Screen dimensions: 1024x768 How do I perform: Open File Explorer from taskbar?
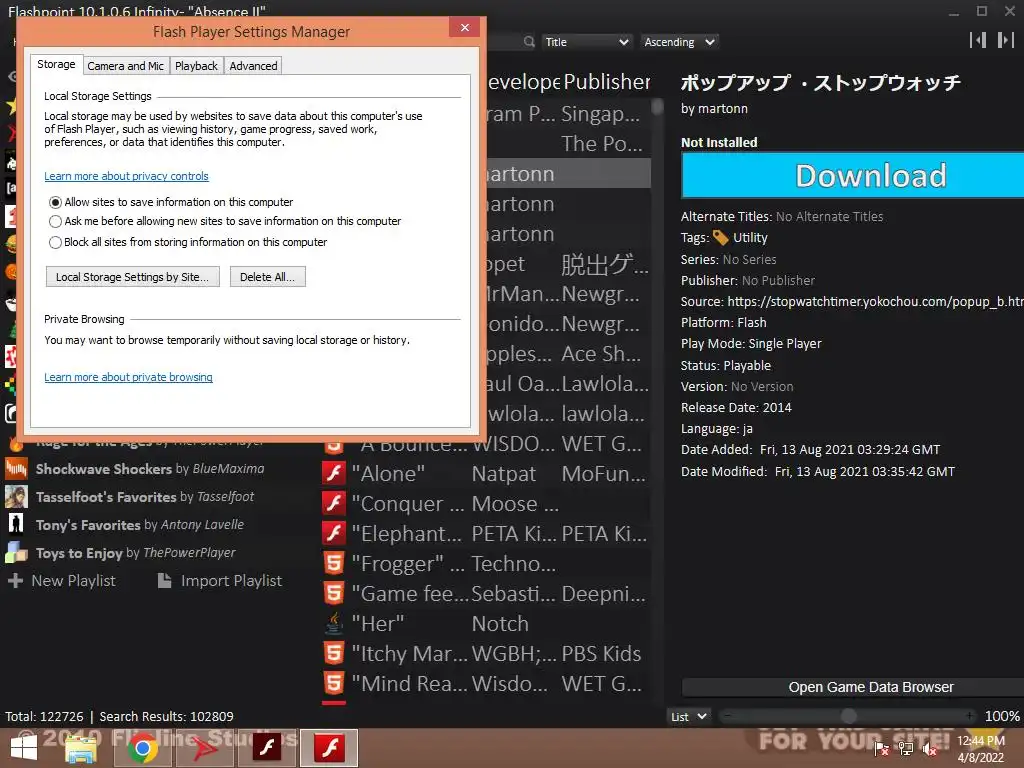81,748
